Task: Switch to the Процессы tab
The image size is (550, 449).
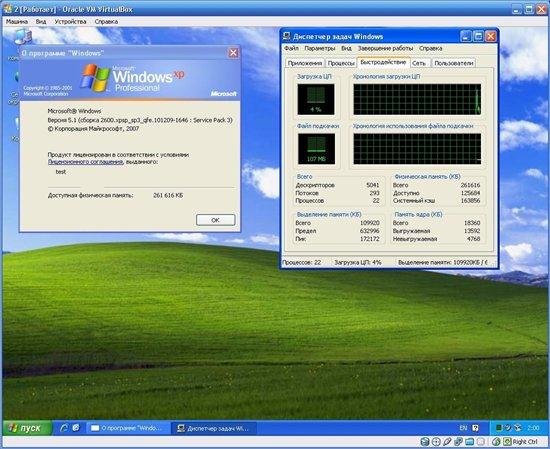Action: coord(341,63)
